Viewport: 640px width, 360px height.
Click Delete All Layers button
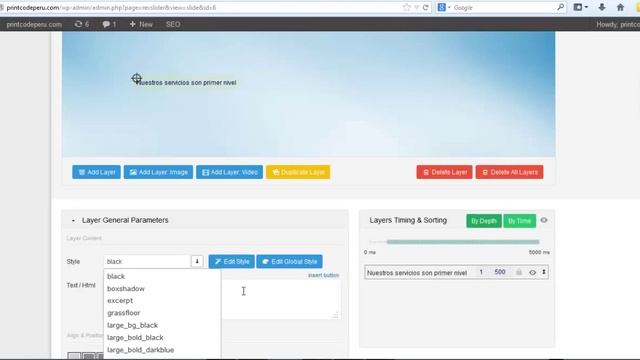click(509, 172)
